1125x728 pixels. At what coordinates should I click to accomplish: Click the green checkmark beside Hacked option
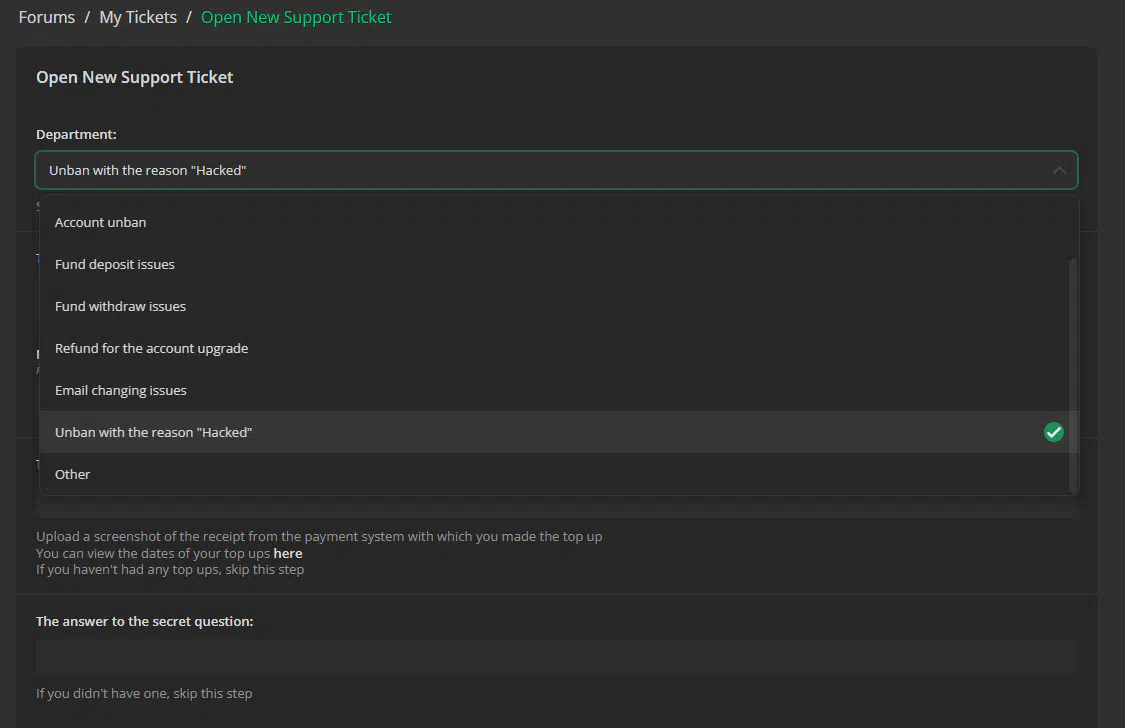point(1053,432)
